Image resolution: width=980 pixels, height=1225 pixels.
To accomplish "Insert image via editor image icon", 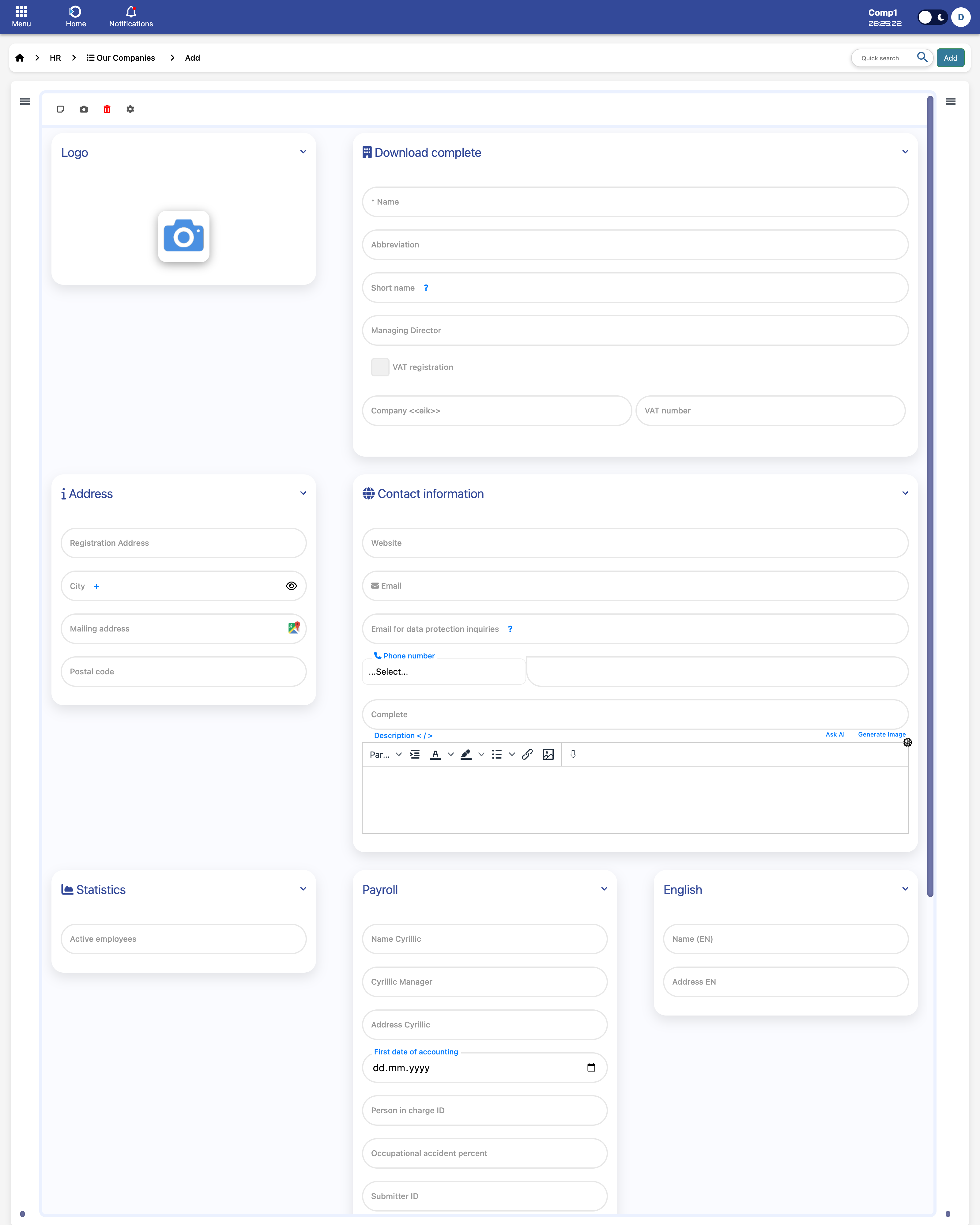I will tap(548, 755).
